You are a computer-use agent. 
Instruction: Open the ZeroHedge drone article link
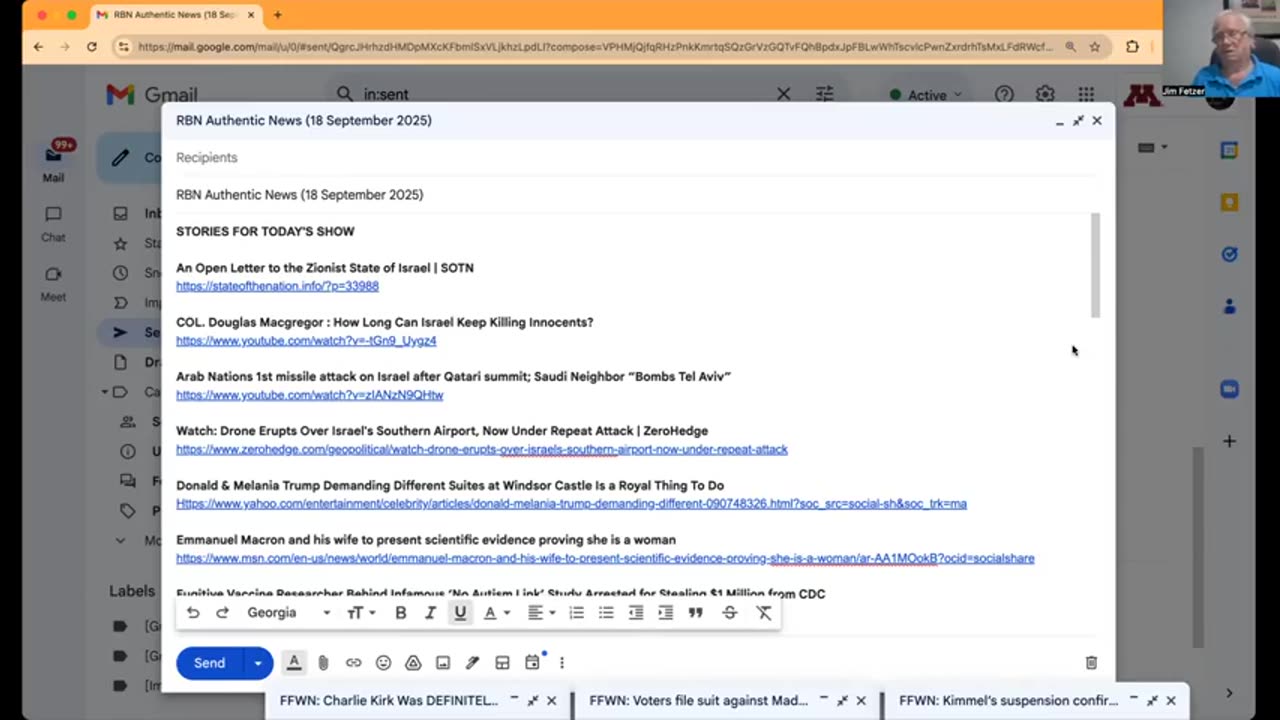482,450
